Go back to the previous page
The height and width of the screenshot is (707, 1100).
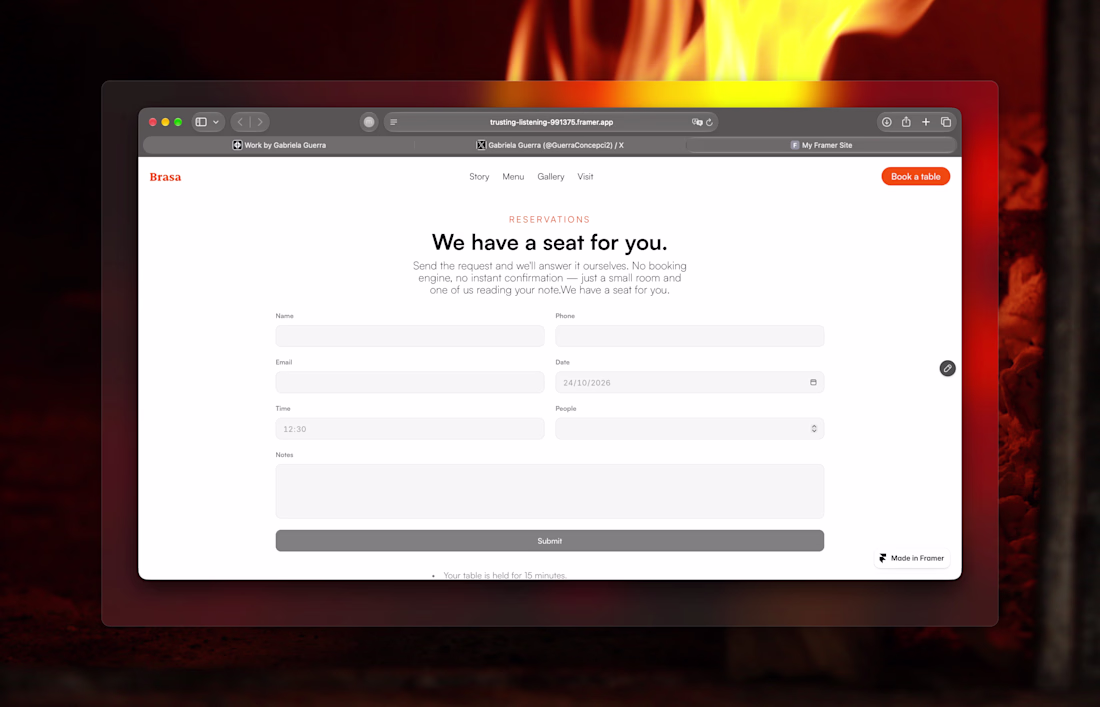point(241,122)
